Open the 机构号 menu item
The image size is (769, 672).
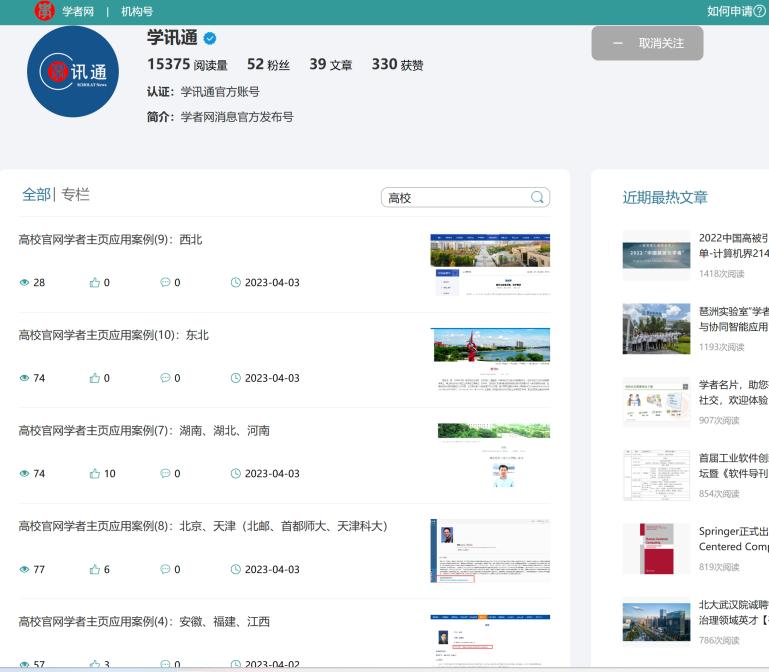coord(137,11)
